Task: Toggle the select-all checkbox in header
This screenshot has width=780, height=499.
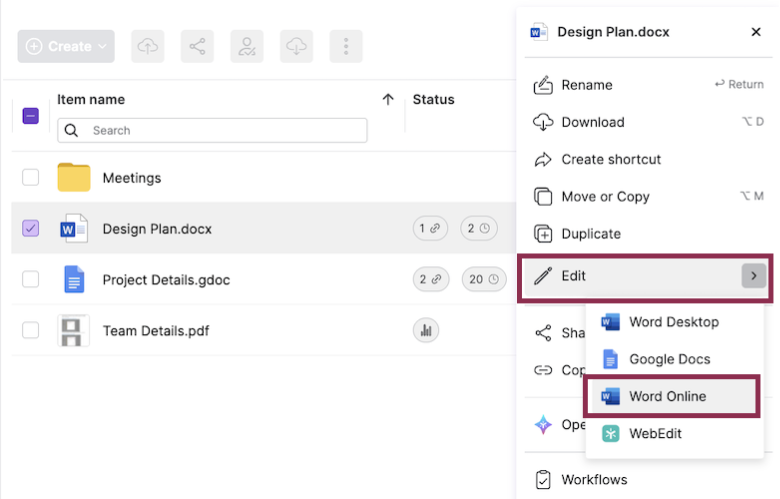Action: pos(30,116)
